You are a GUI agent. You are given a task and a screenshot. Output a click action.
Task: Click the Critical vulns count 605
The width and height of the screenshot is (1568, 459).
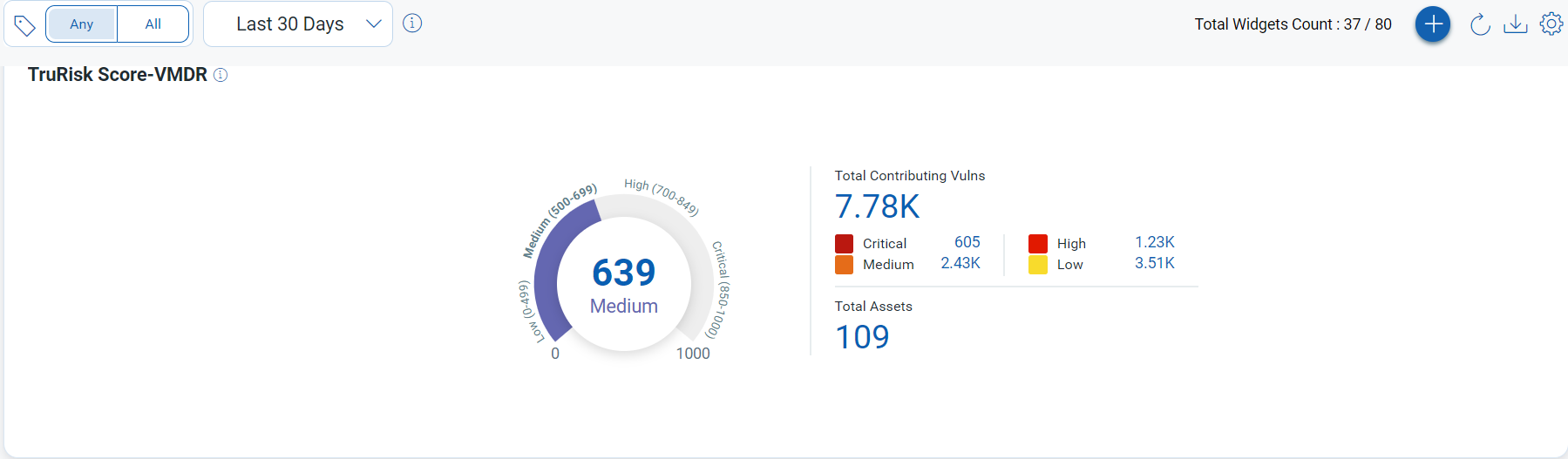967,242
